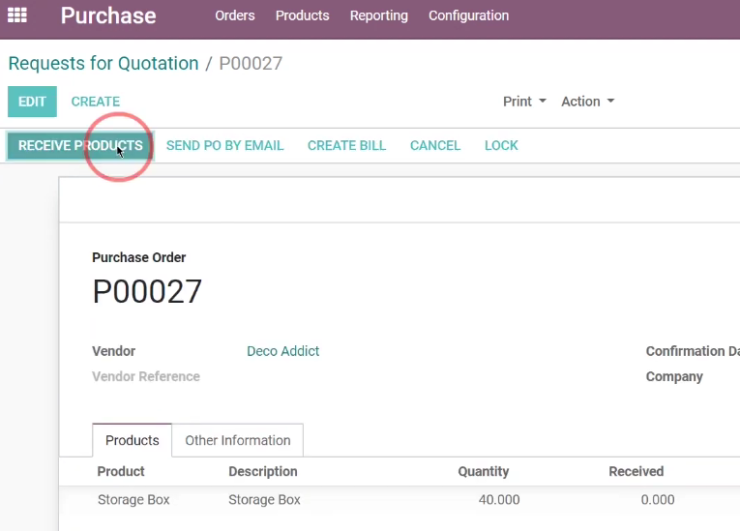Viewport: 740px width, 531px height.
Task: Open the Configuration menu
Action: 468,16
